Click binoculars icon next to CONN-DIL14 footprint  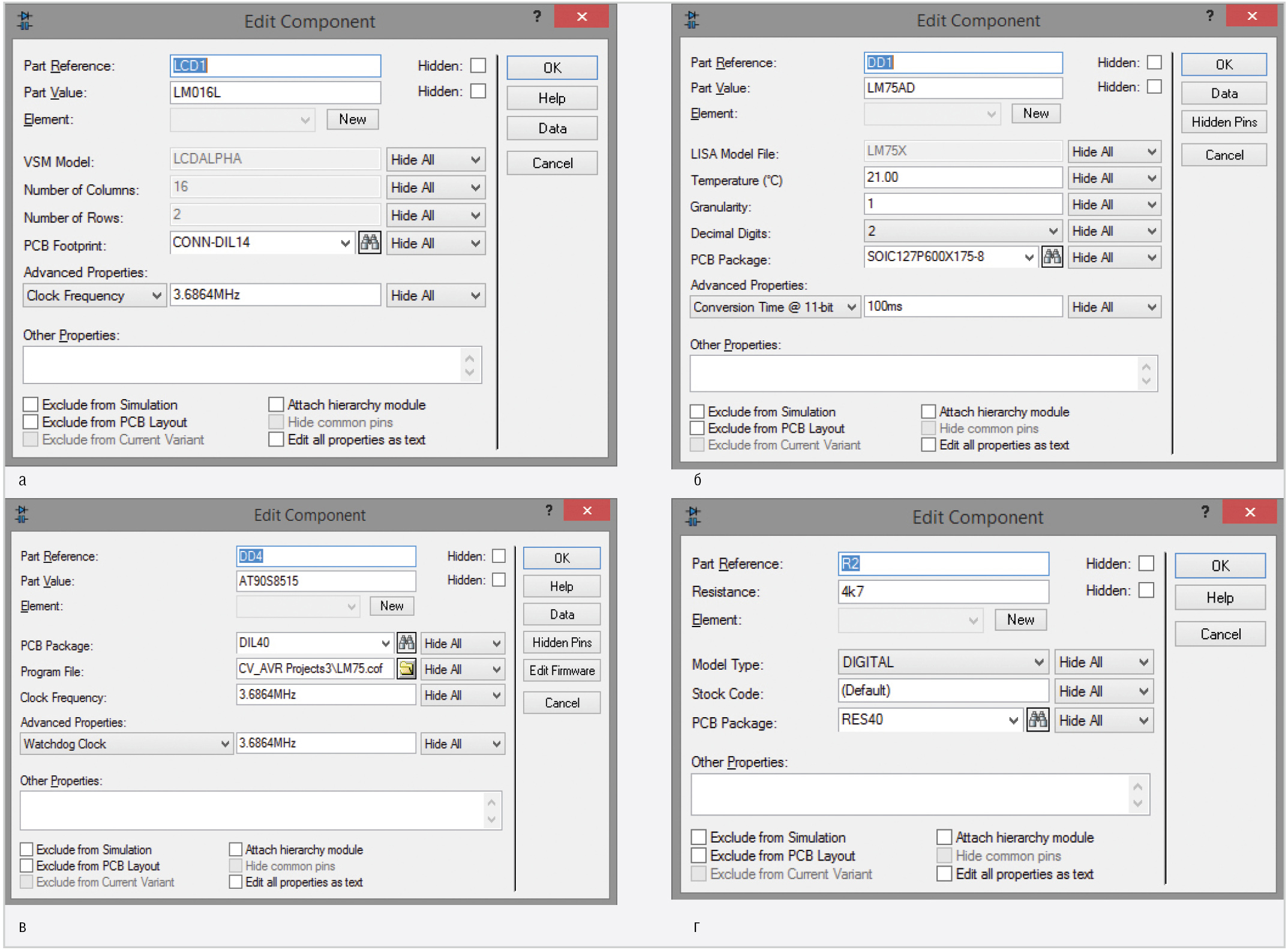(x=370, y=243)
